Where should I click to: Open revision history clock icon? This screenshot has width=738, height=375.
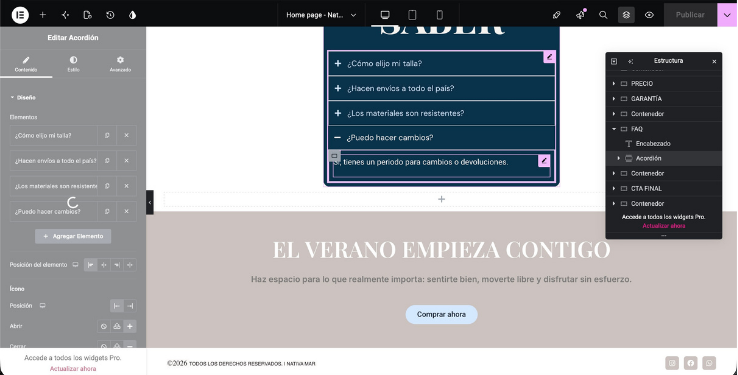coord(110,15)
